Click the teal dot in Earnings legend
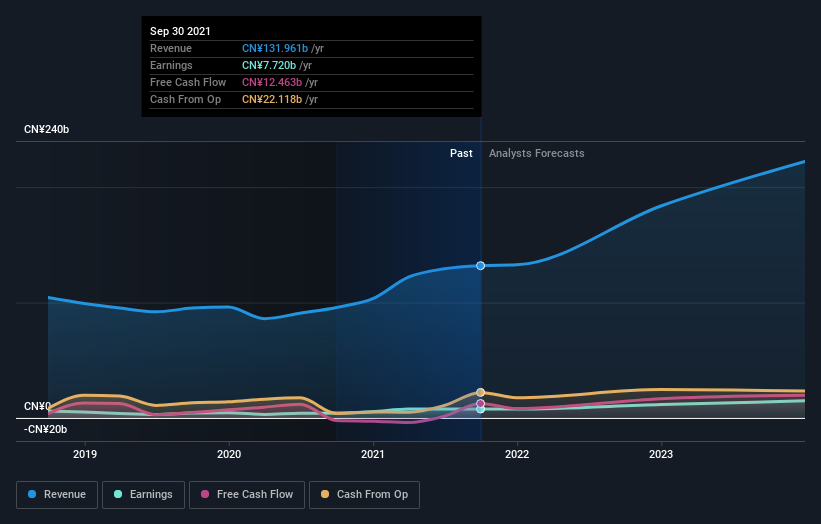The height and width of the screenshot is (524, 821). (118, 494)
